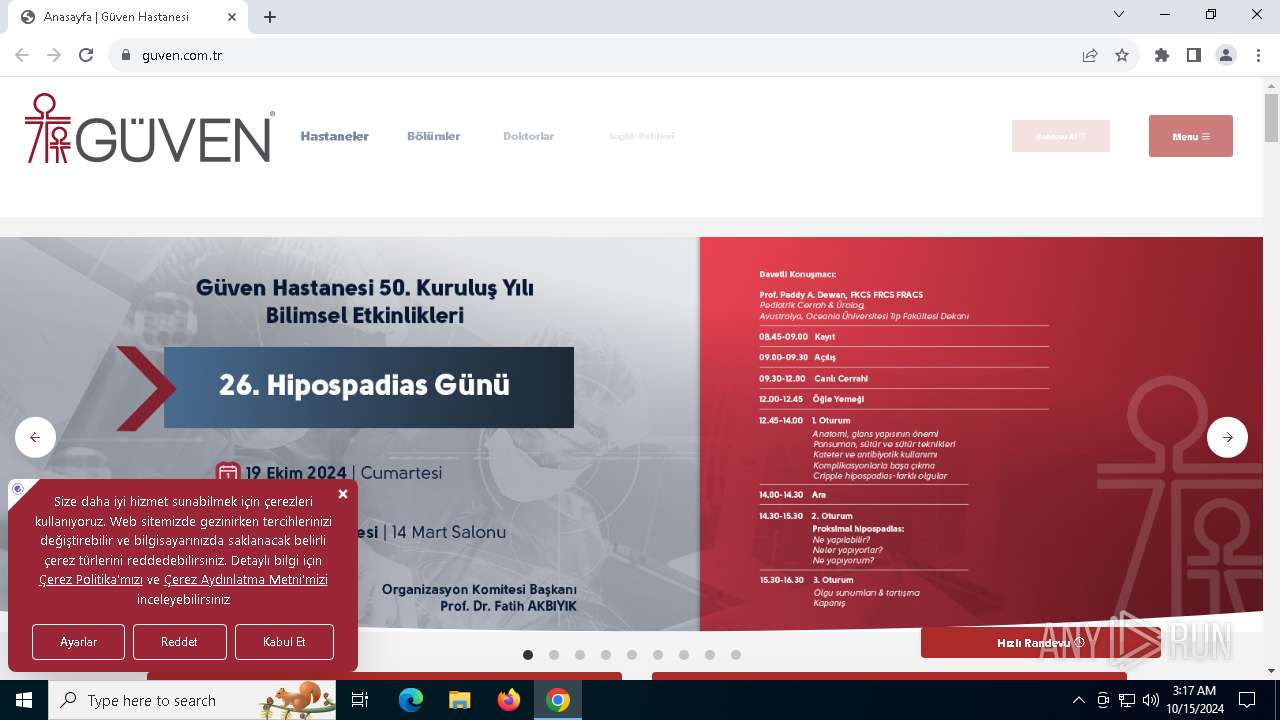Click the address bar URL
This screenshot has width=1280, height=720.
point(182,55)
